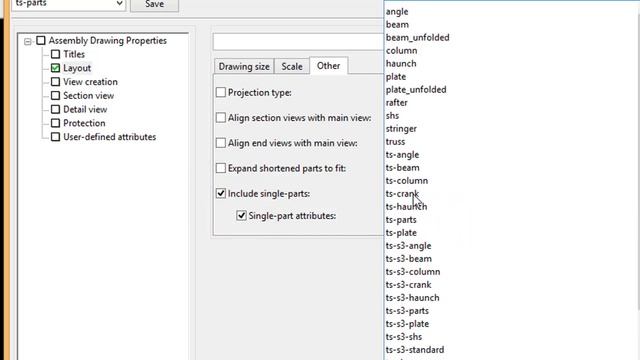Choose ts-angle from the list
The width and height of the screenshot is (640, 360).
click(x=402, y=155)
